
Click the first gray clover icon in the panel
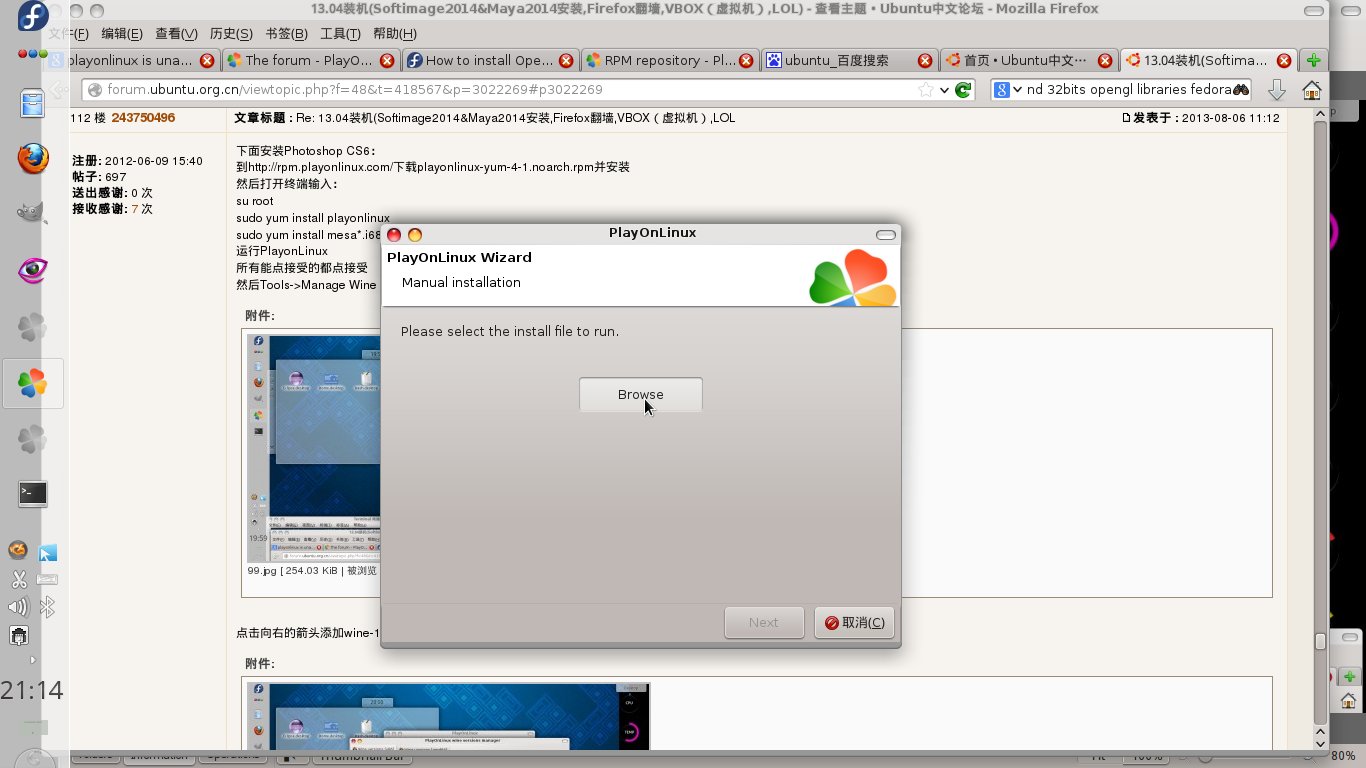(x=33, y=326)
